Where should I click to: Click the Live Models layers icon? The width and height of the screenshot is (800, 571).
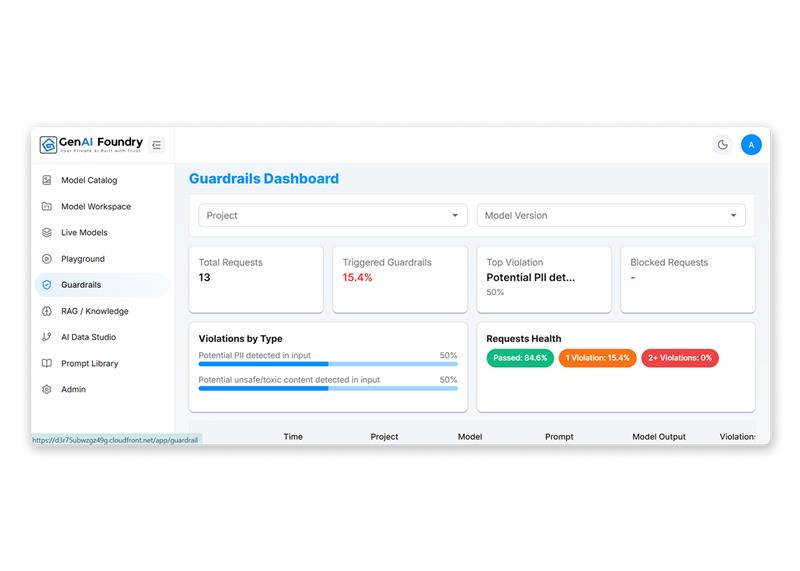pos(47,233)
